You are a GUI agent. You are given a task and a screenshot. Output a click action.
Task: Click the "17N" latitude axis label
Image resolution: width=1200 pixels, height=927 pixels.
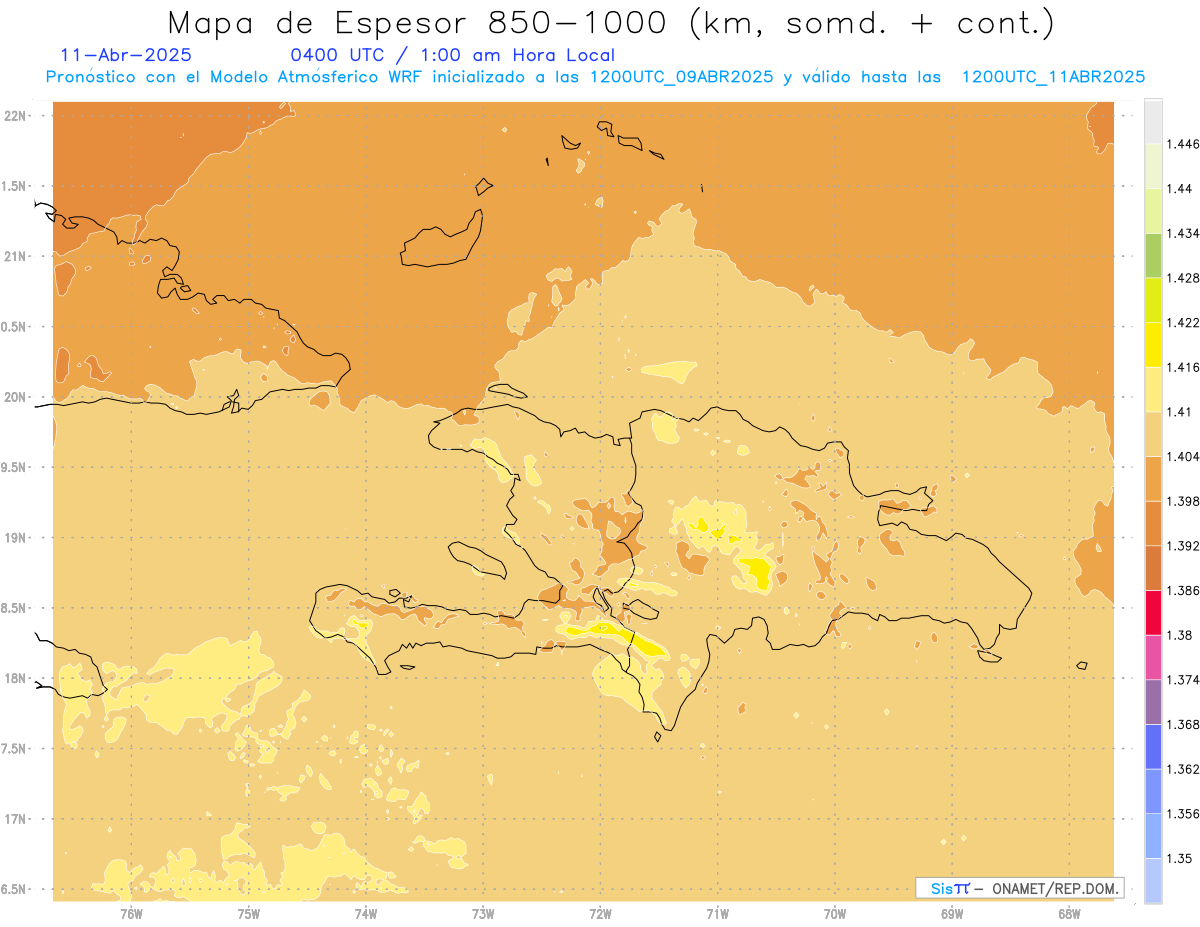[x=16, y=820]
